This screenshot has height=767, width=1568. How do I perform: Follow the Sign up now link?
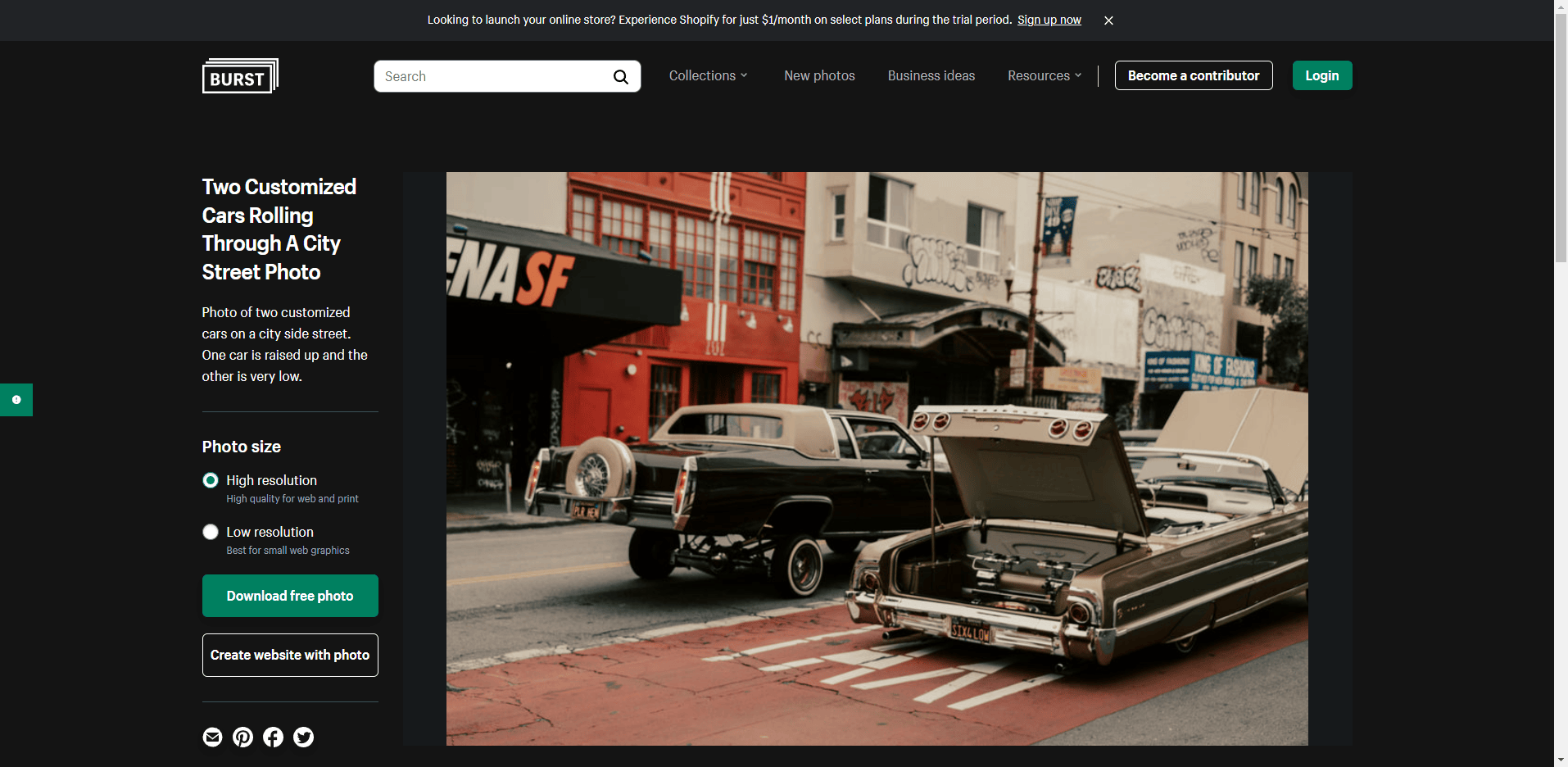point(1049,20)
